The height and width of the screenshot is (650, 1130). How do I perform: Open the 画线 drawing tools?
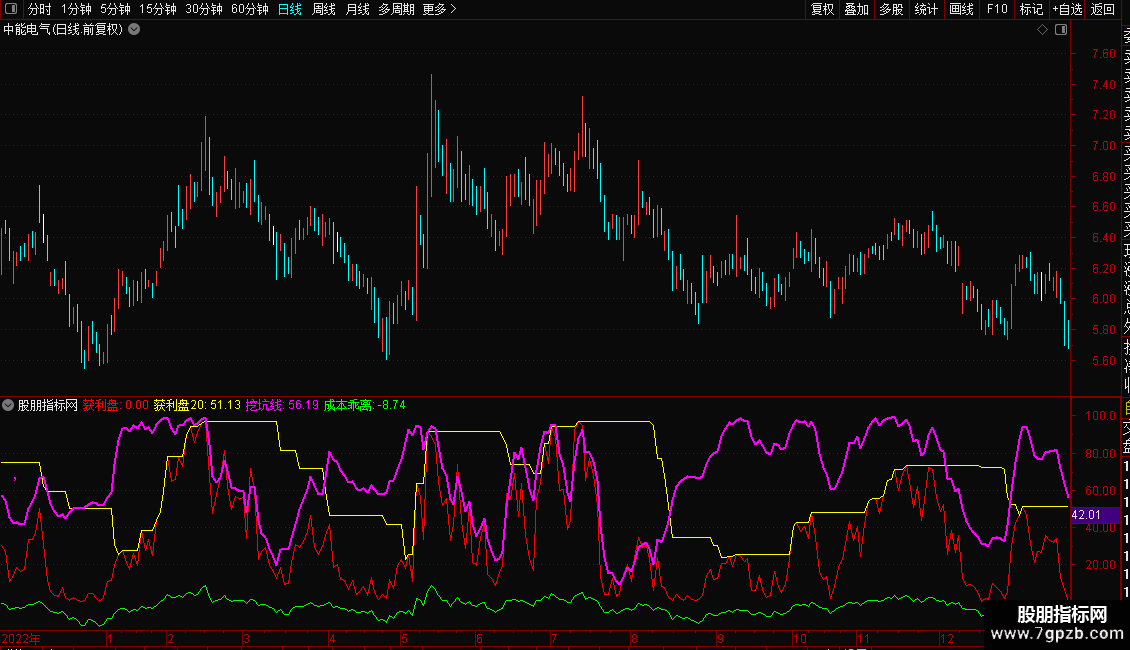click(961, 9)
